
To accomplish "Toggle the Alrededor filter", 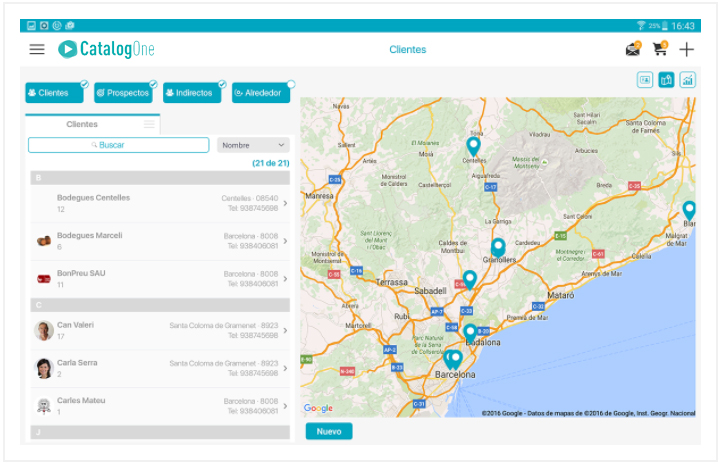I will coord(261,93).
